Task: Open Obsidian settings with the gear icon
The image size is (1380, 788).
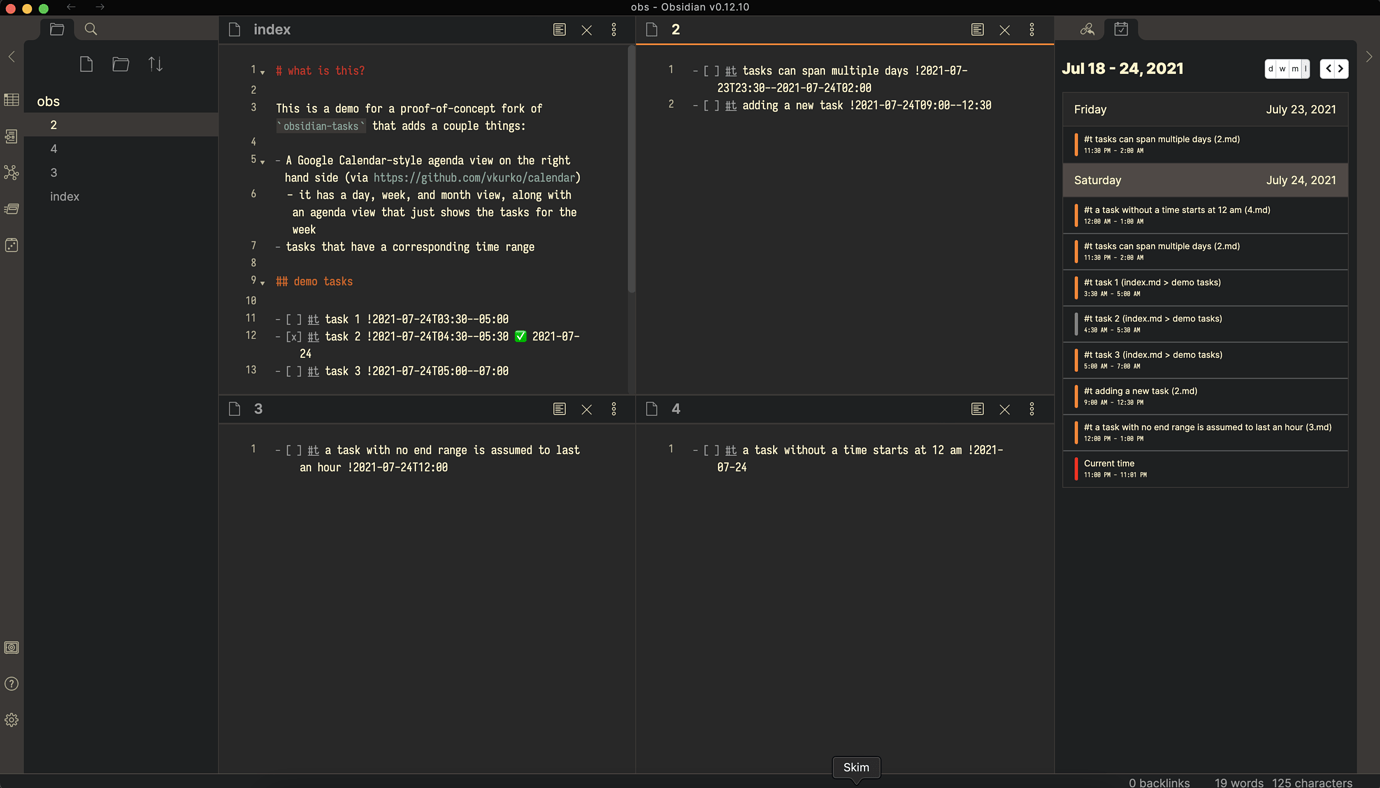Action: (x=12, y=719)
